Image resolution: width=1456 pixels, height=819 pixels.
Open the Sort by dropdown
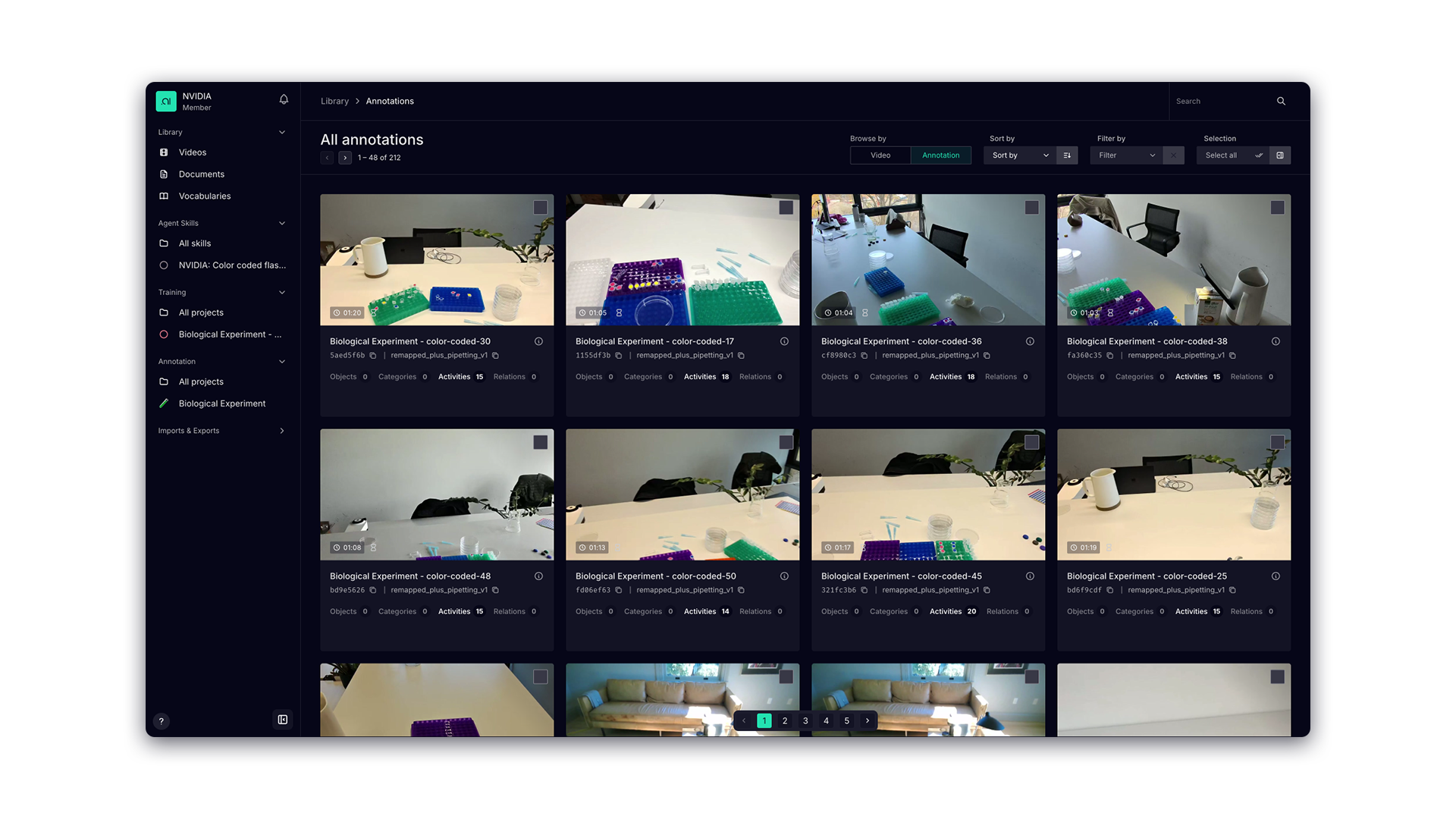(x=1020, y=155)
